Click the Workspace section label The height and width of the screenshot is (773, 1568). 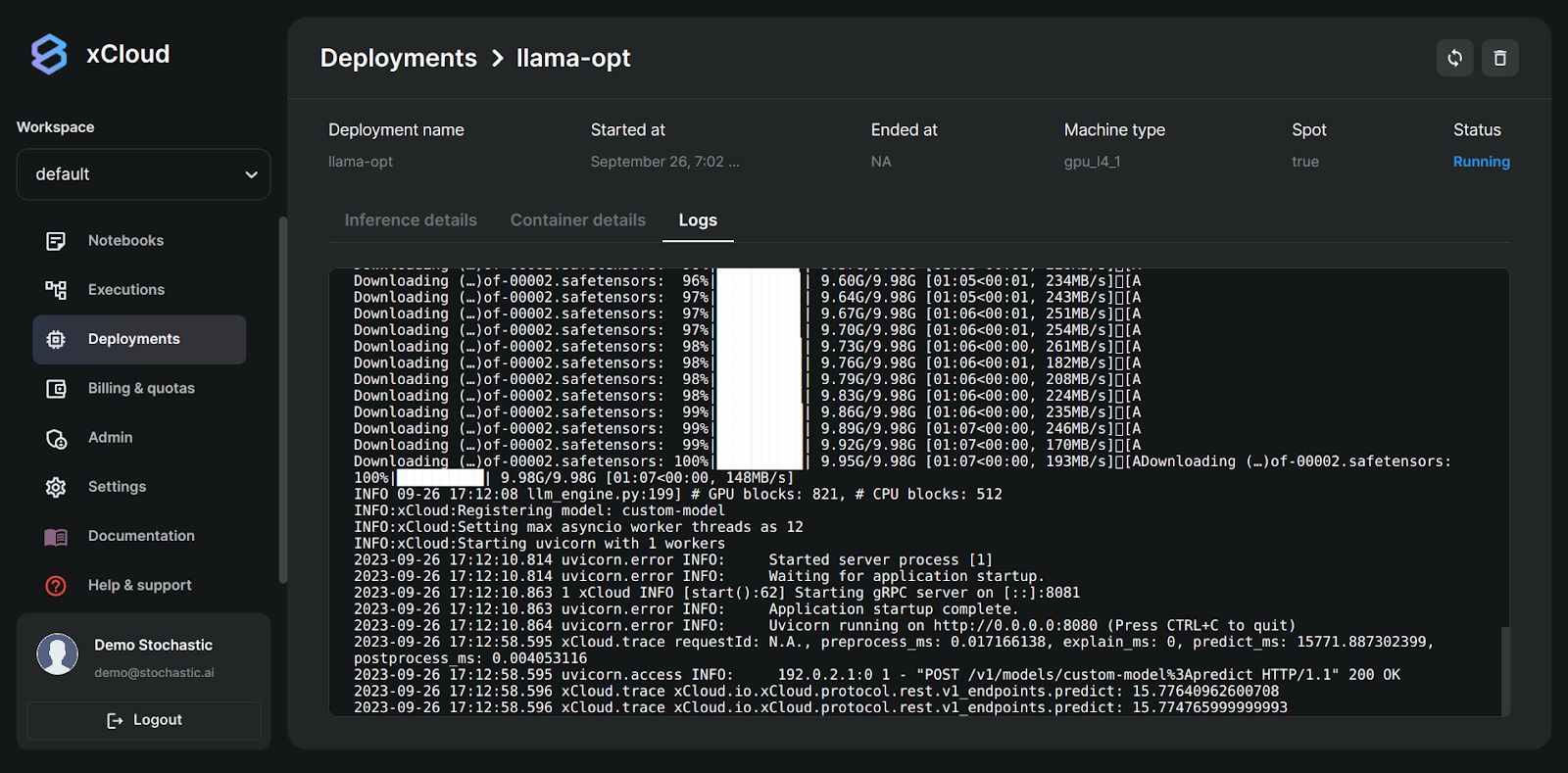tap(55, 127)
